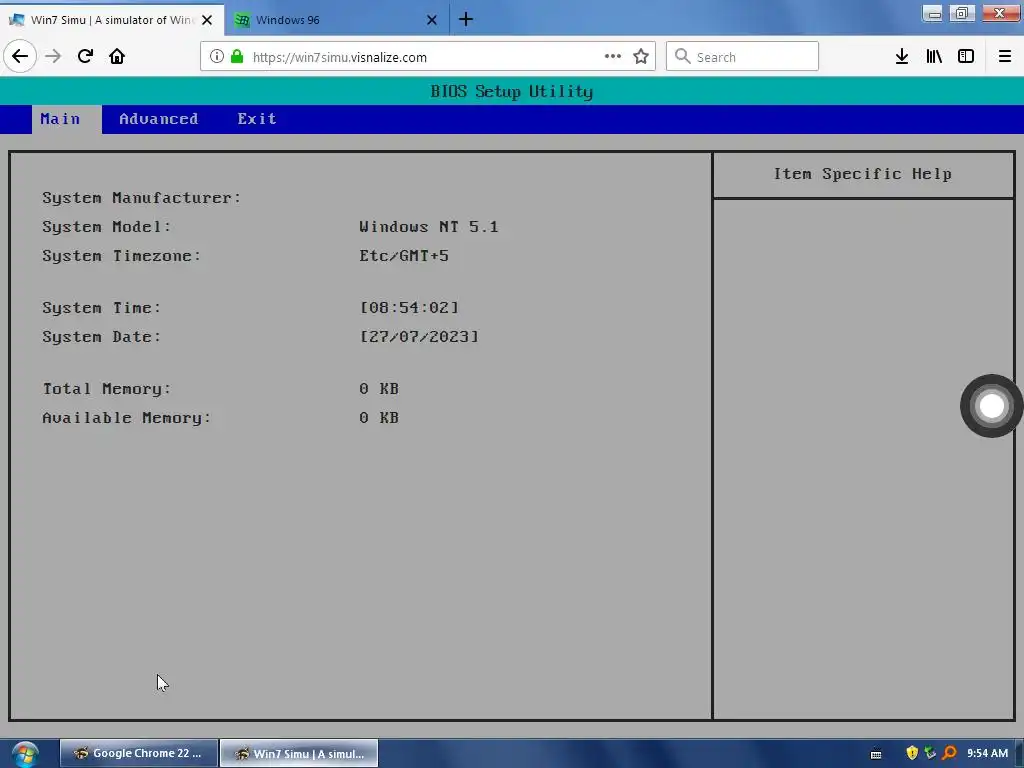
Task: Click the orange magnifier tray icon
Action: 950,754
